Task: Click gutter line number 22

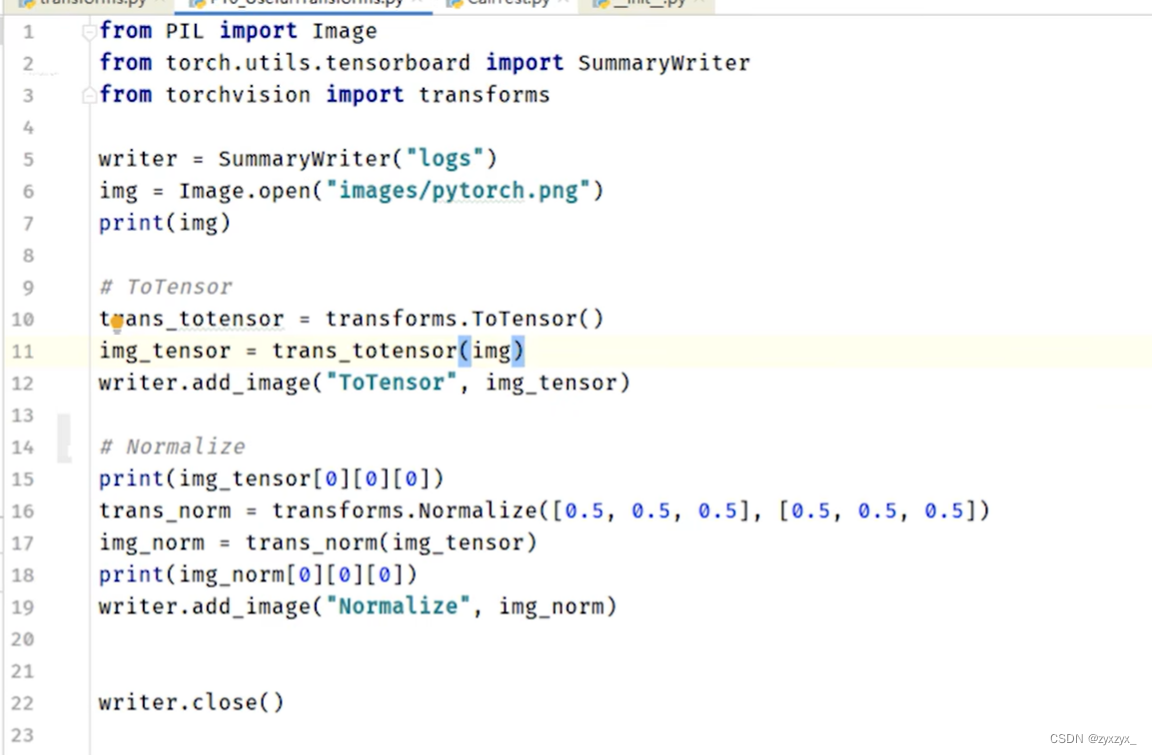Action: [23, 703]
